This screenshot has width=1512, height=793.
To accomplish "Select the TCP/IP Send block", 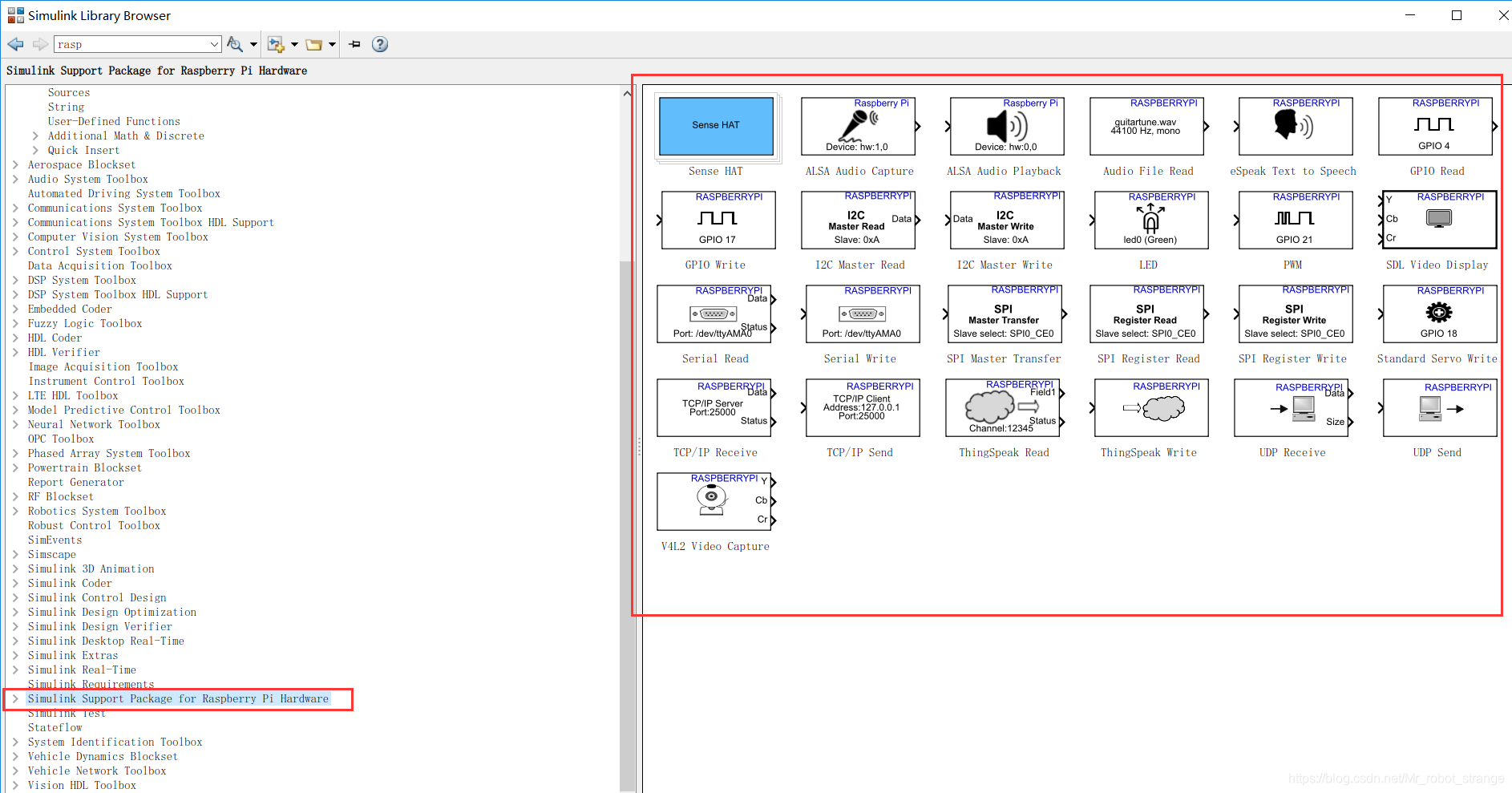I will [x=861, y=407].
